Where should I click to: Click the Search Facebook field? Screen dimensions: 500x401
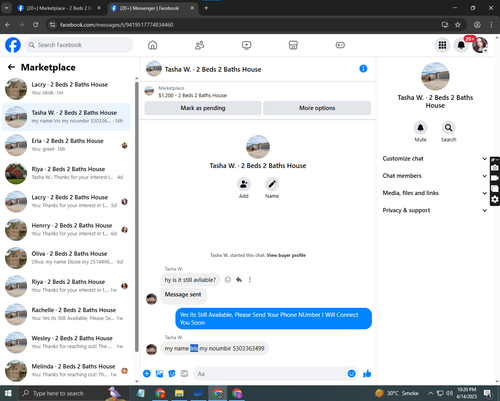tap(79, 45)
